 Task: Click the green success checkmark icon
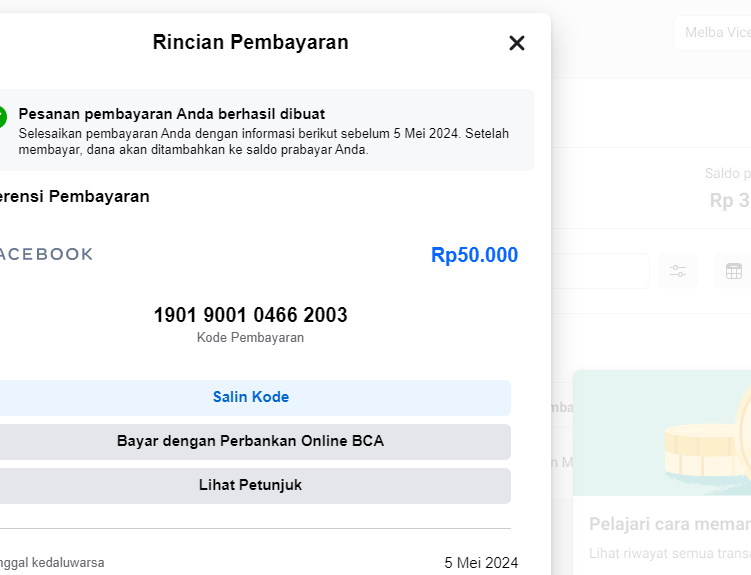pos(2,117)
